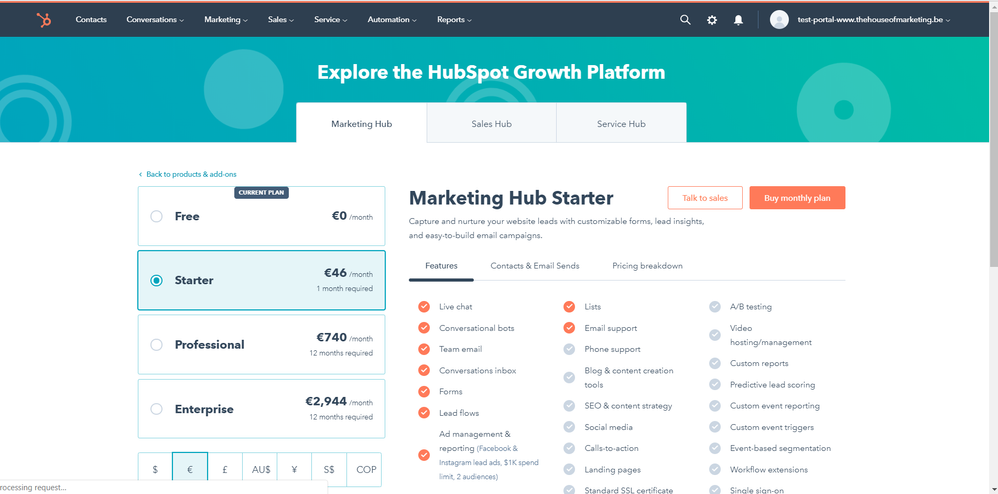The height and width of the screenshot is (494, 998).
Task: Switch to the Marketing Hub tab
Action: 362,124
